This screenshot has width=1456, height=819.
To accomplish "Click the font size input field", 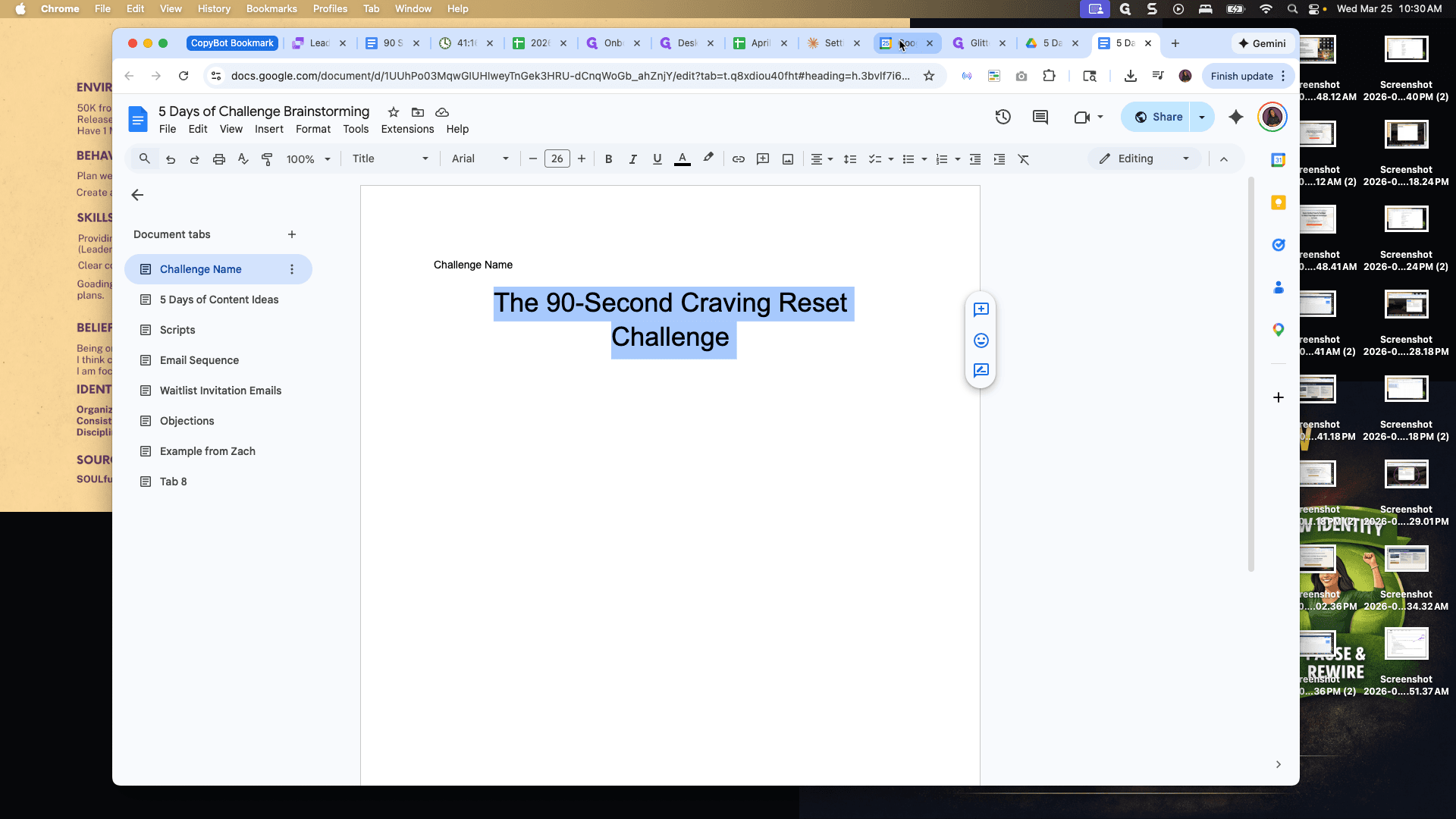I will (557, 158).
